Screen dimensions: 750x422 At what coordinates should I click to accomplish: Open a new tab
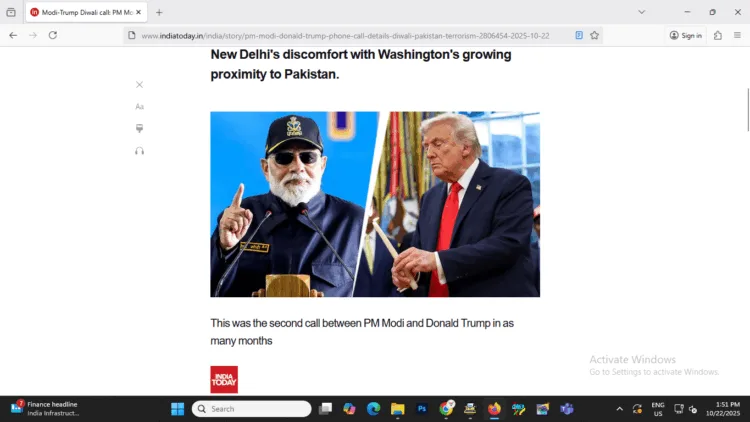click(159, 12)
